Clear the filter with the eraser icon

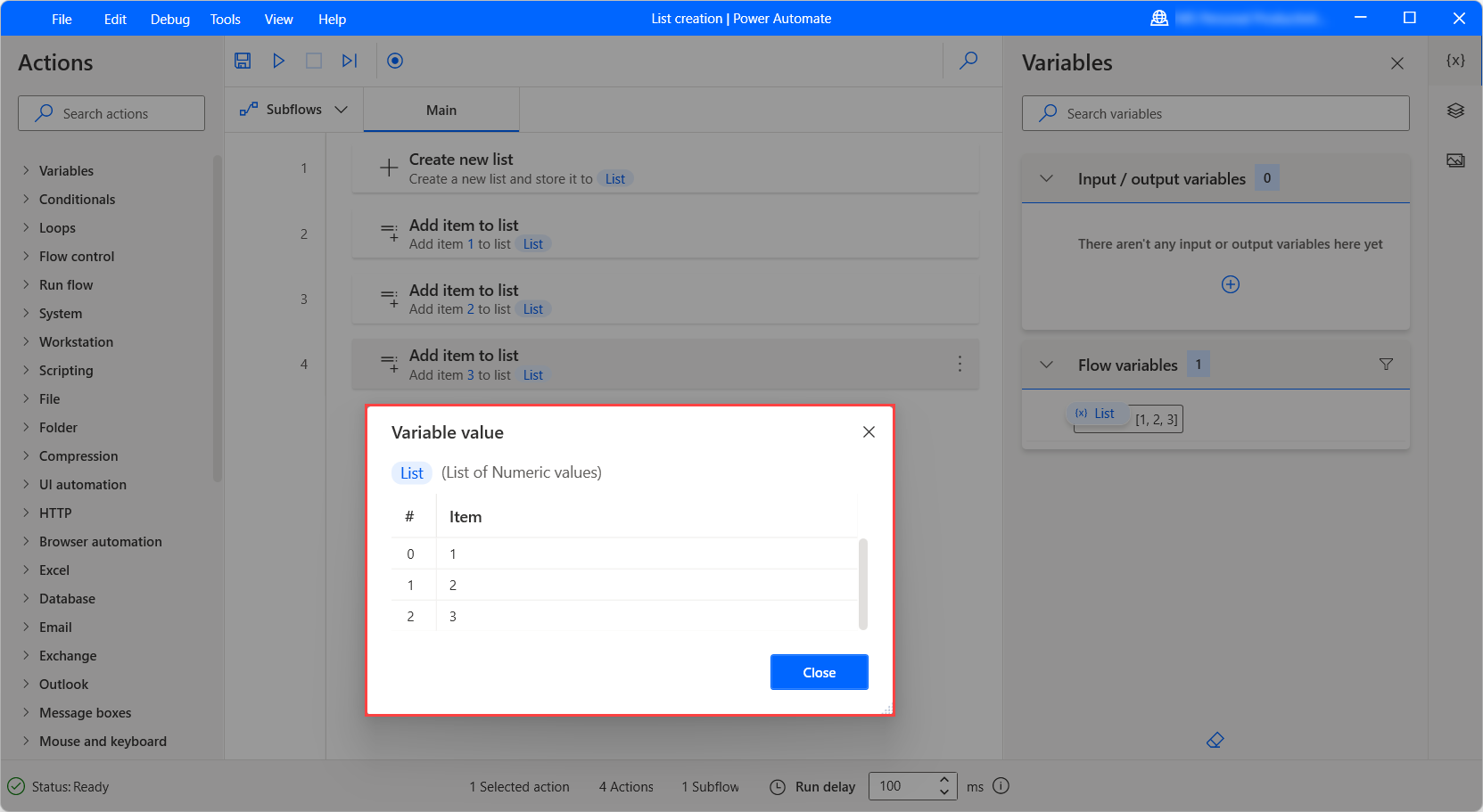[x=1215, y=740]
